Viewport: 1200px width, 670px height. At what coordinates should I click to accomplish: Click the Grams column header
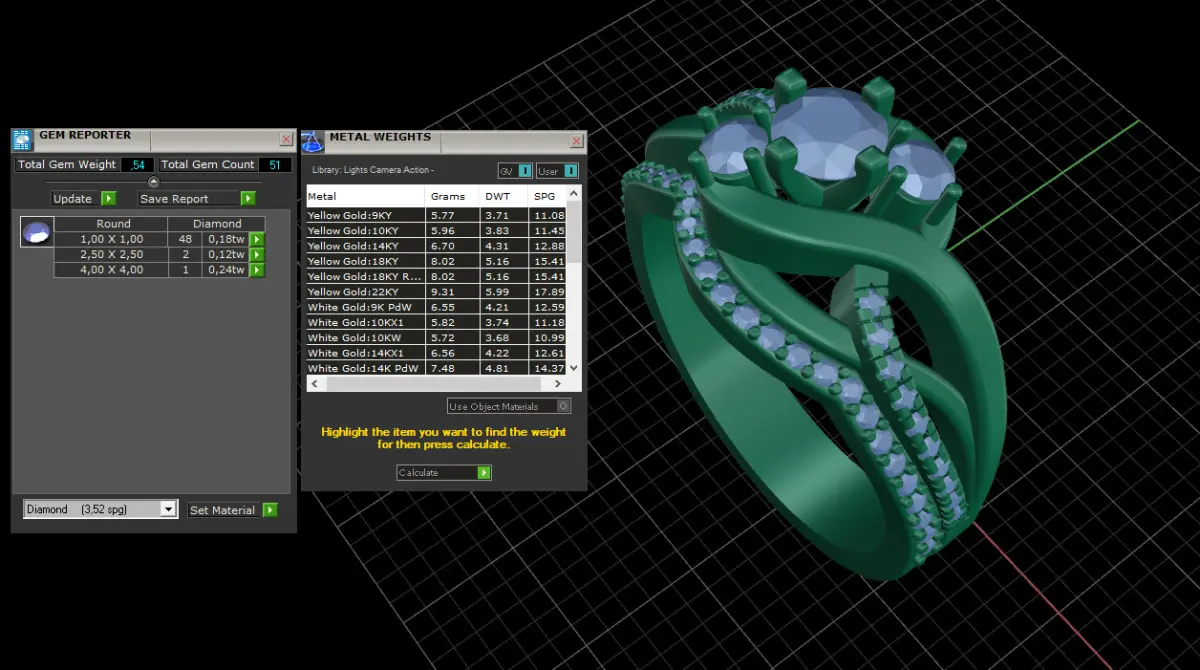453,196
